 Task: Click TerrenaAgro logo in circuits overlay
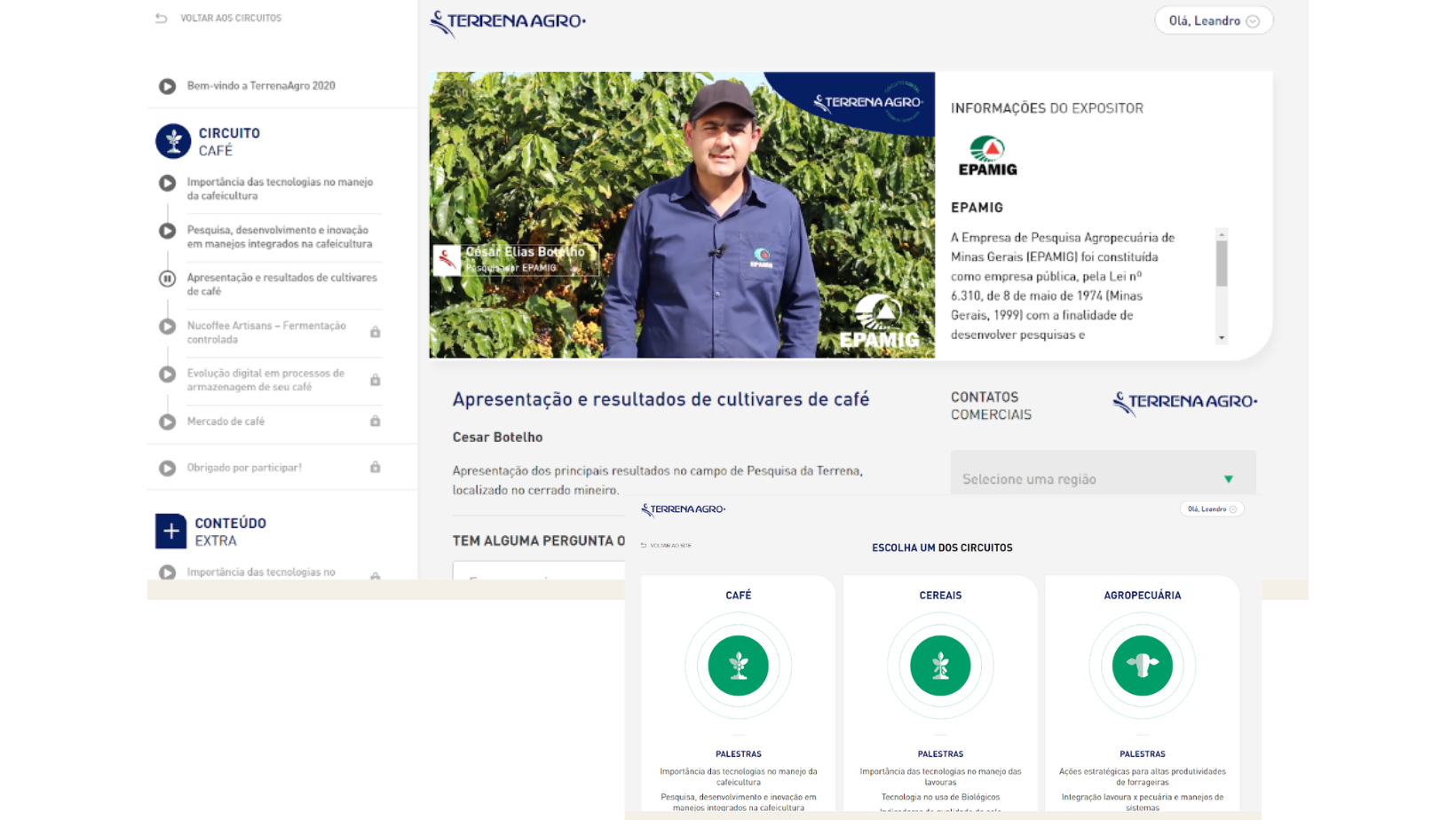(x=684, y=509)
